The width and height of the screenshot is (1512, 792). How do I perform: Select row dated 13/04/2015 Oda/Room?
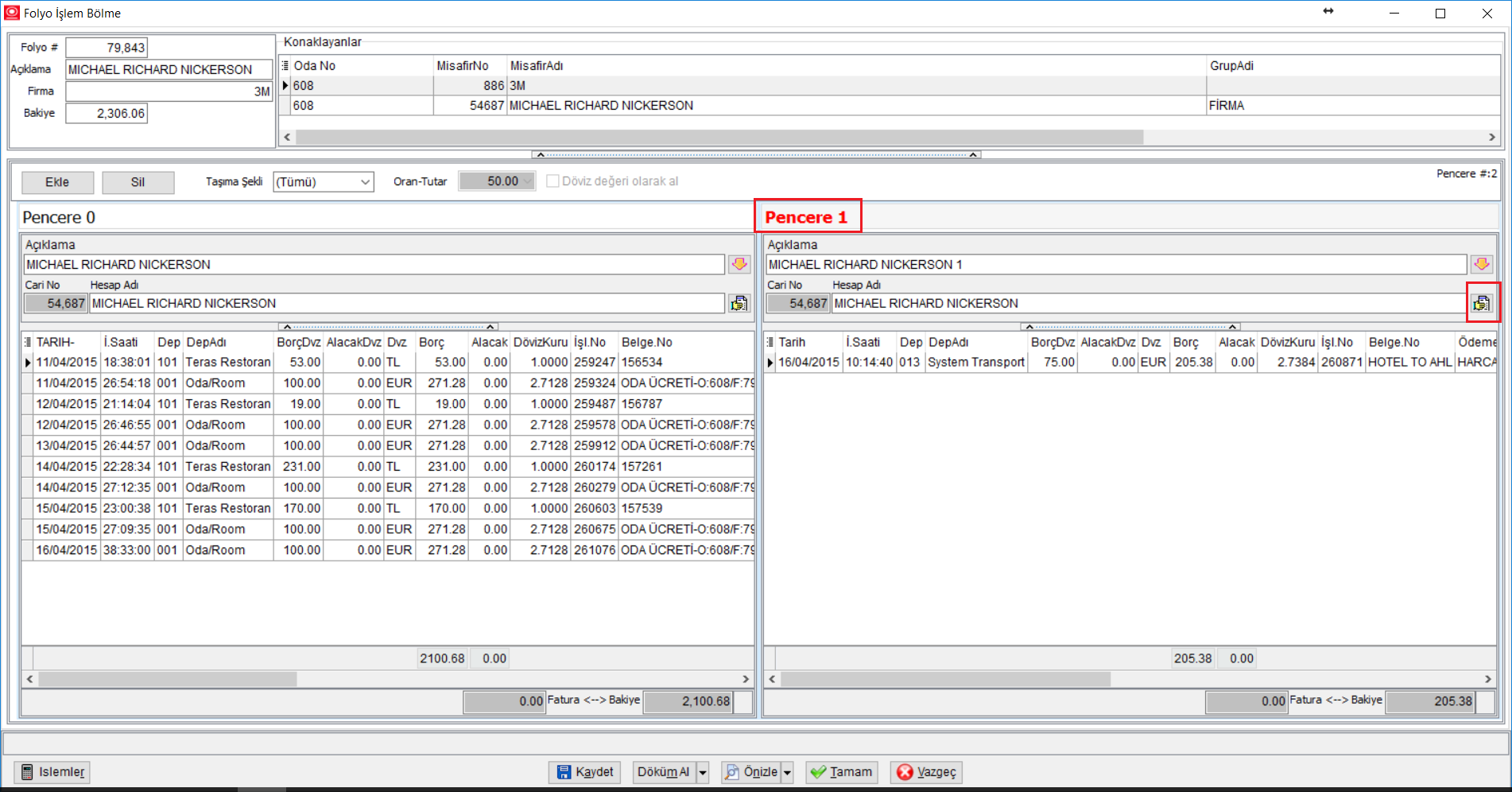click(x=389, y=445)
